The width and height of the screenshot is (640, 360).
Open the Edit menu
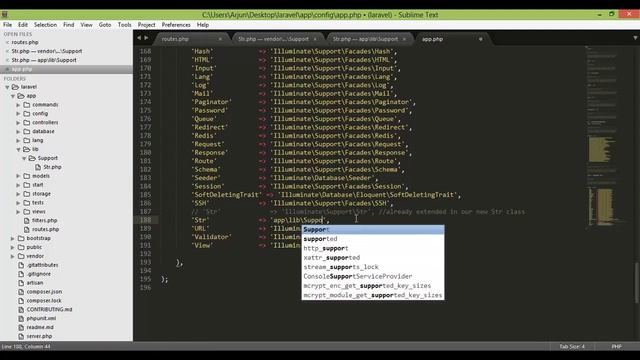point(23,25)
